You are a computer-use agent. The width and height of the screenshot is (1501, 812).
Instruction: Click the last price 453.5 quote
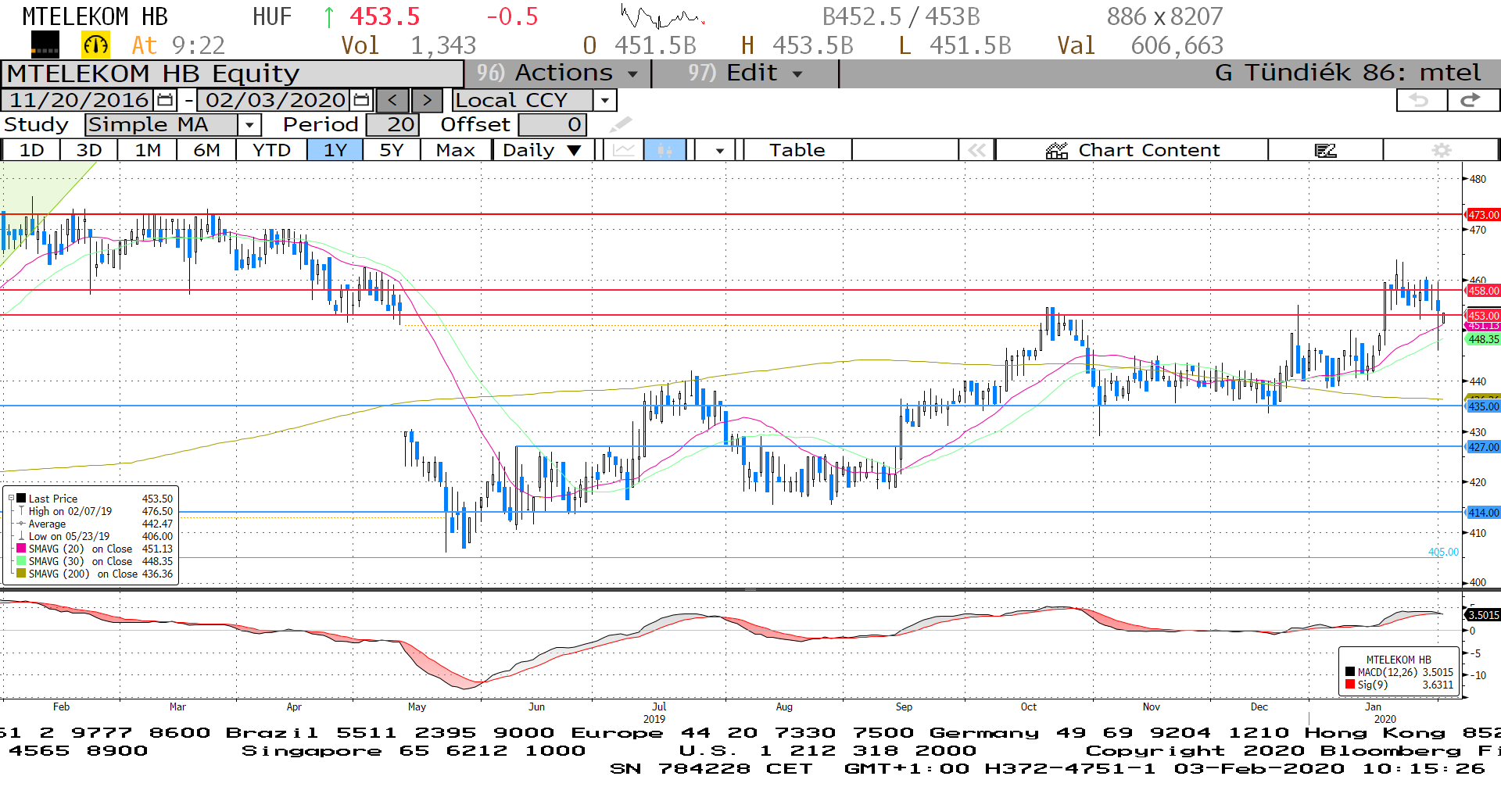[x=385, y=16]
